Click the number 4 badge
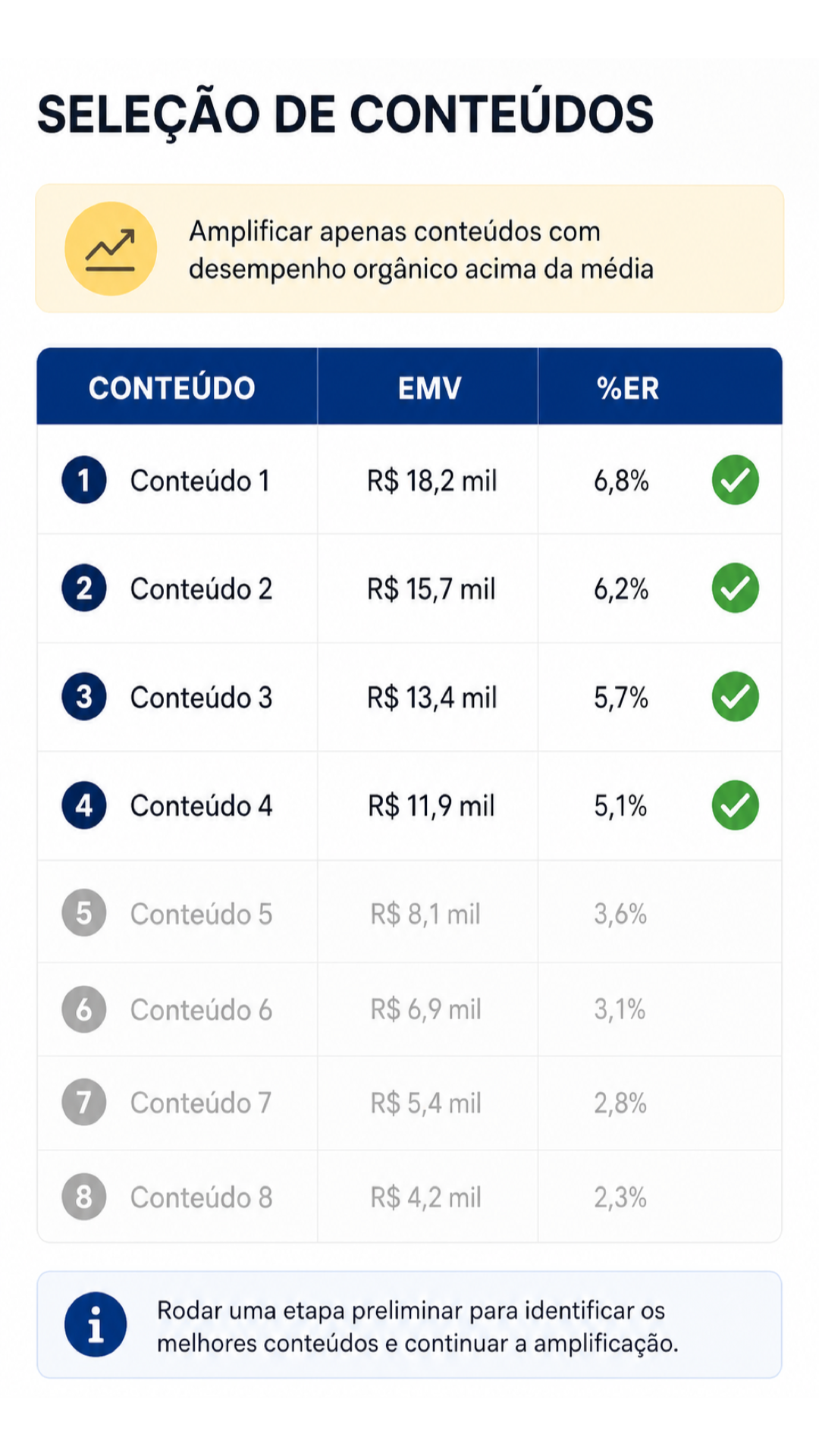The height and width of the screenshot is (1456, 819). (84, 805)
